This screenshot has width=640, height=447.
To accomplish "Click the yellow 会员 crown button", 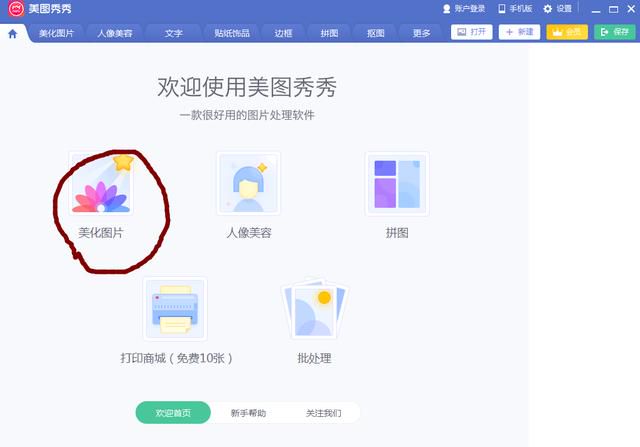I will [567, 32].
